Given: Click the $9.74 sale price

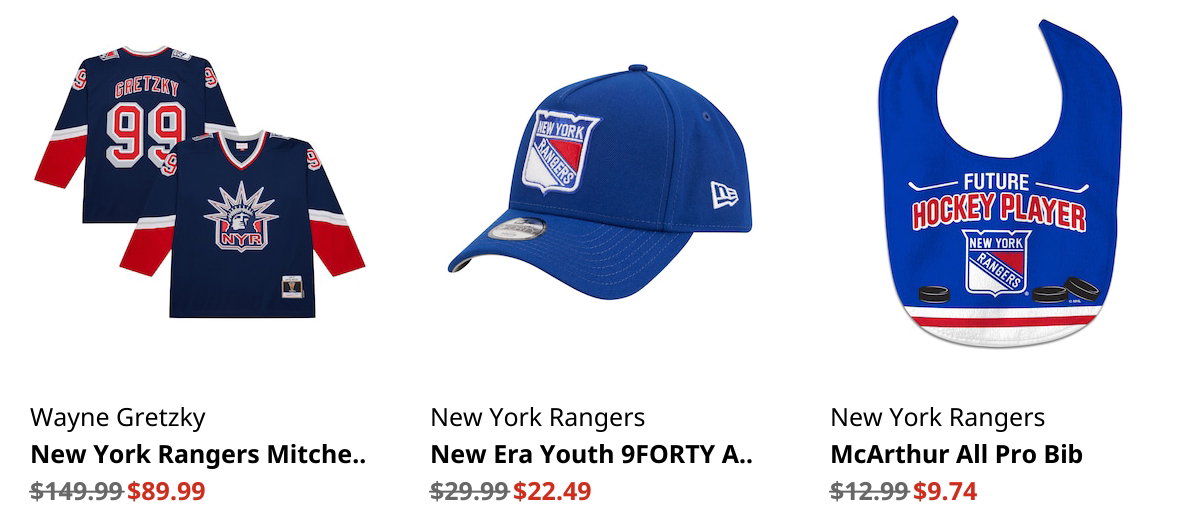Looking at the screenshot, I should point(945,492).
